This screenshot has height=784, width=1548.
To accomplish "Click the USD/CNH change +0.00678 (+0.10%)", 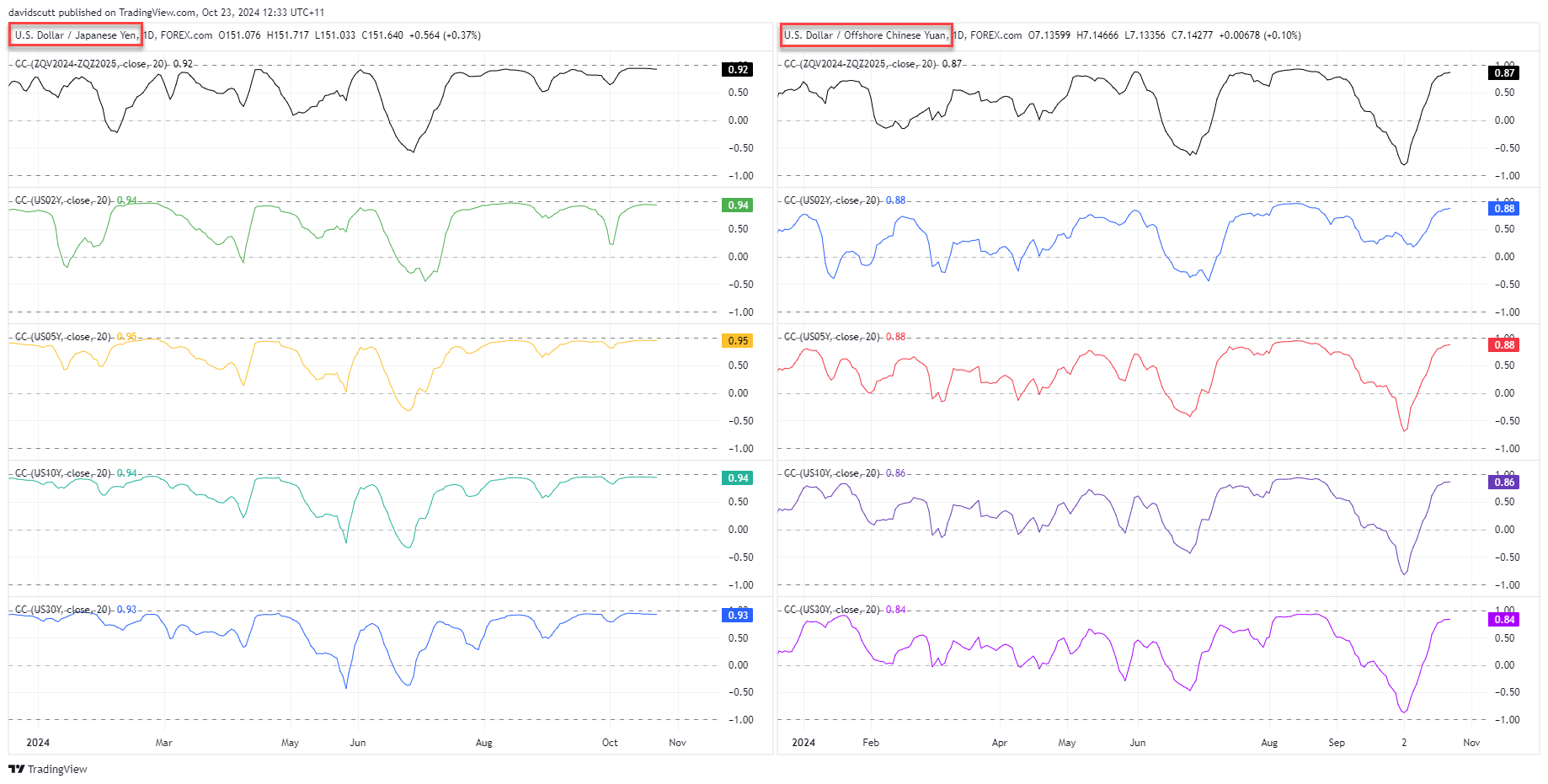I will pos(1260,35).
